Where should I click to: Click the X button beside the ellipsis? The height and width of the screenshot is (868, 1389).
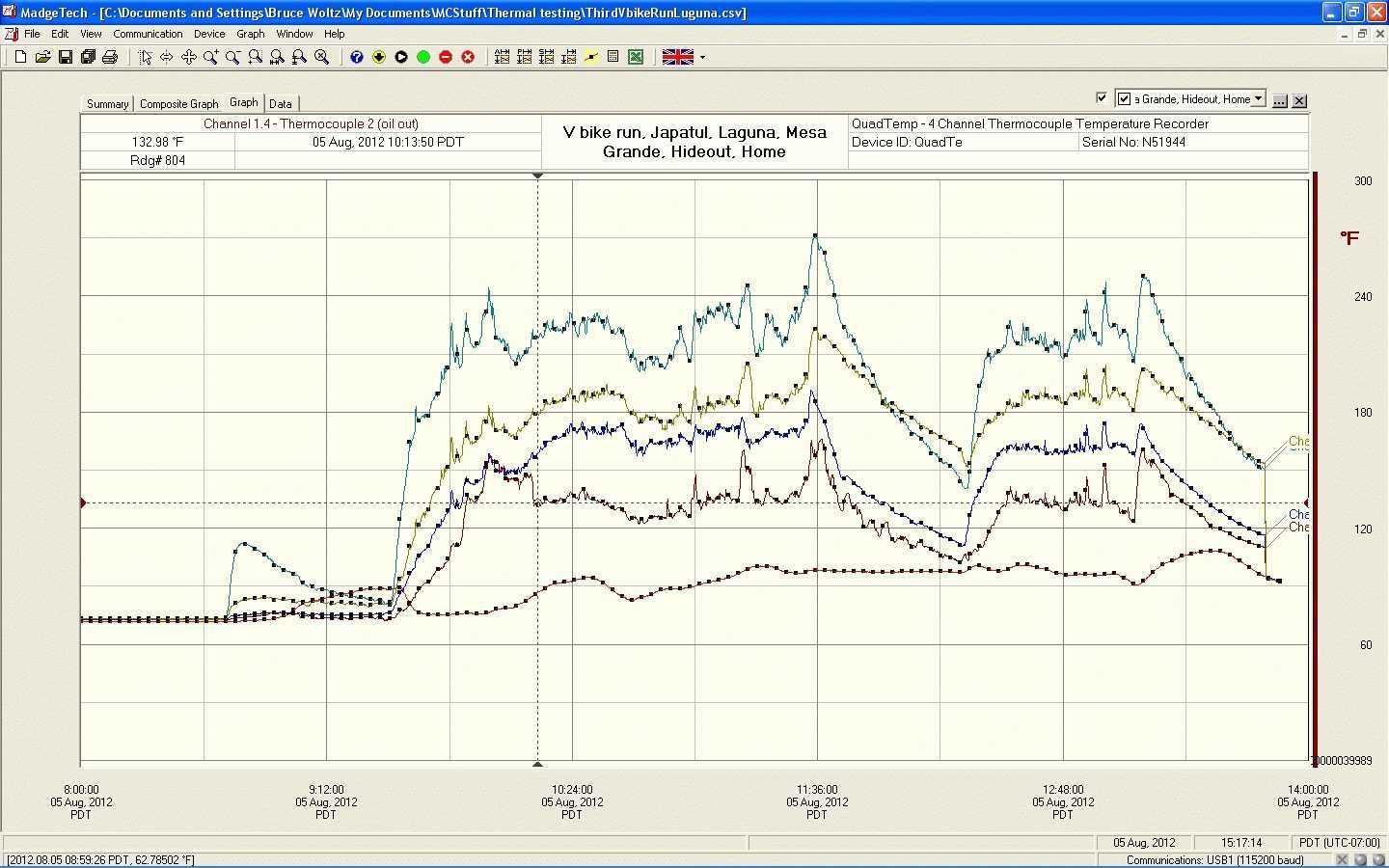pos(1299,100)
